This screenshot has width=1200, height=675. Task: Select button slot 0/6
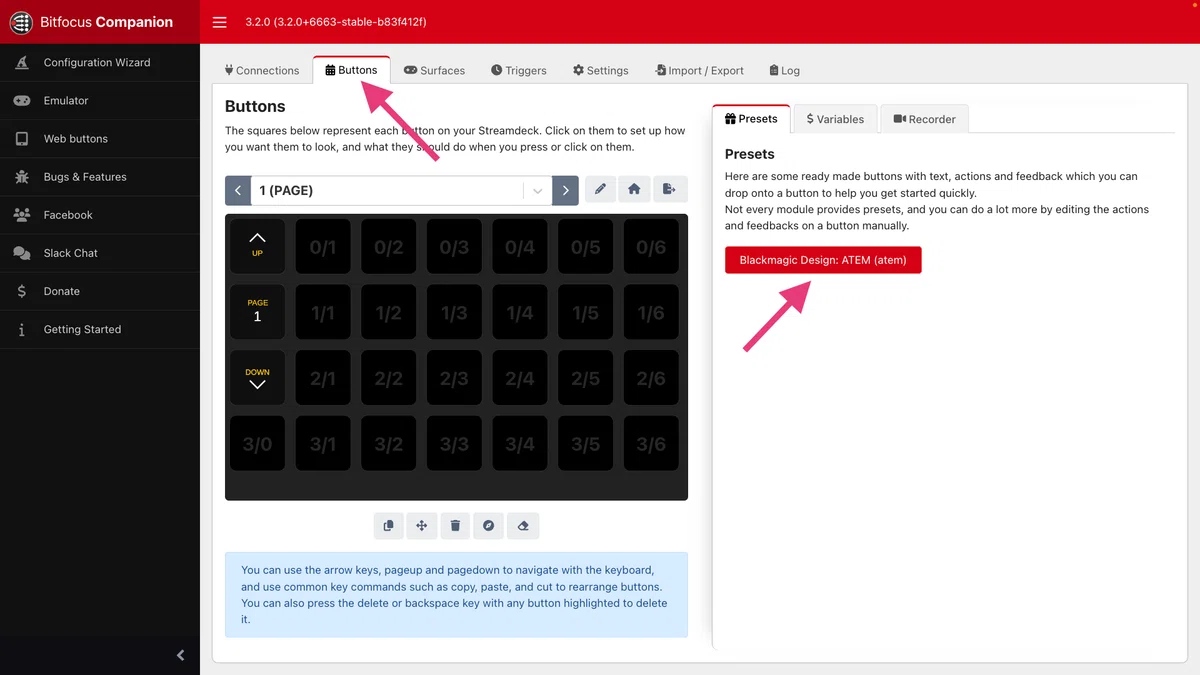tap(651, 245)
